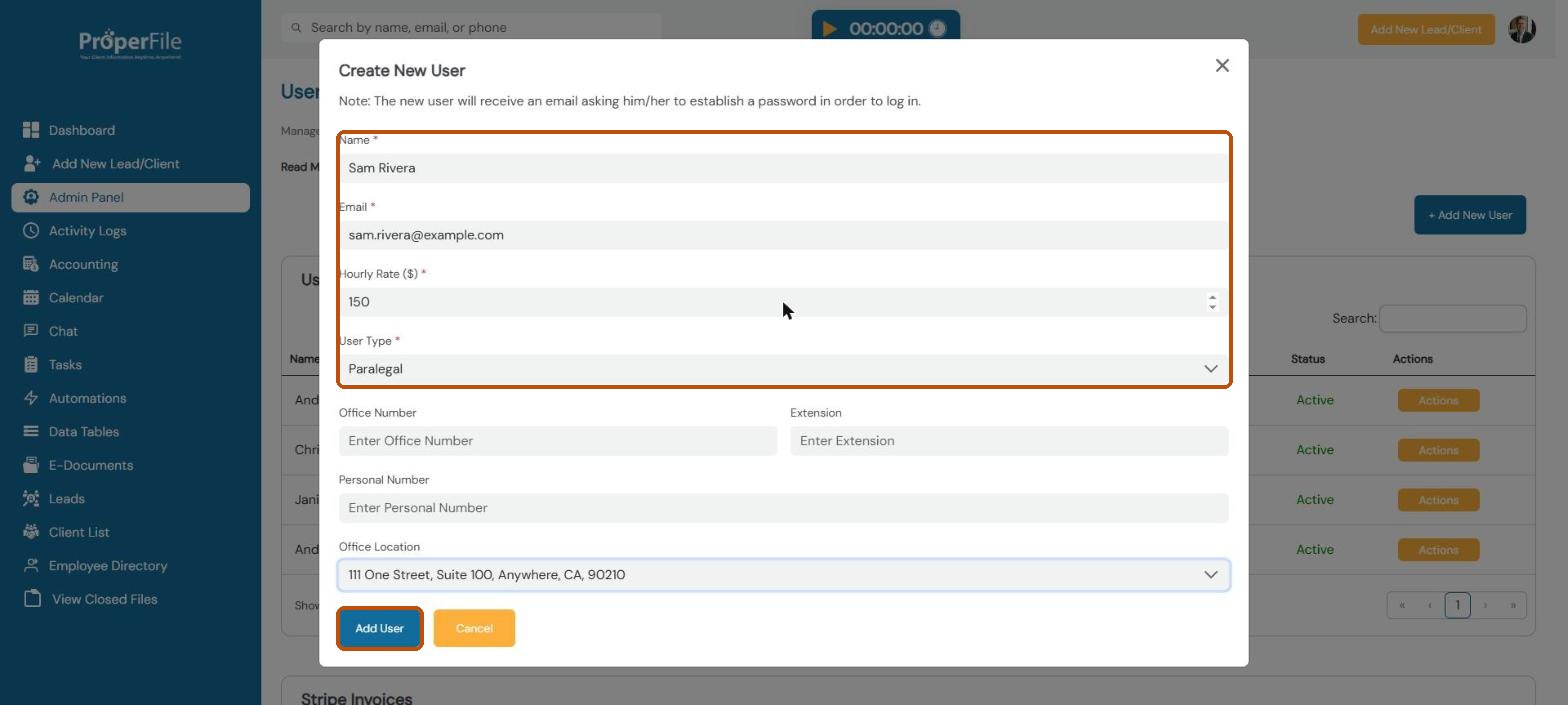The image size is (1568, 705).
Task: Click the Office Number field
Action: pyautogui.click(x=558, y=441)
